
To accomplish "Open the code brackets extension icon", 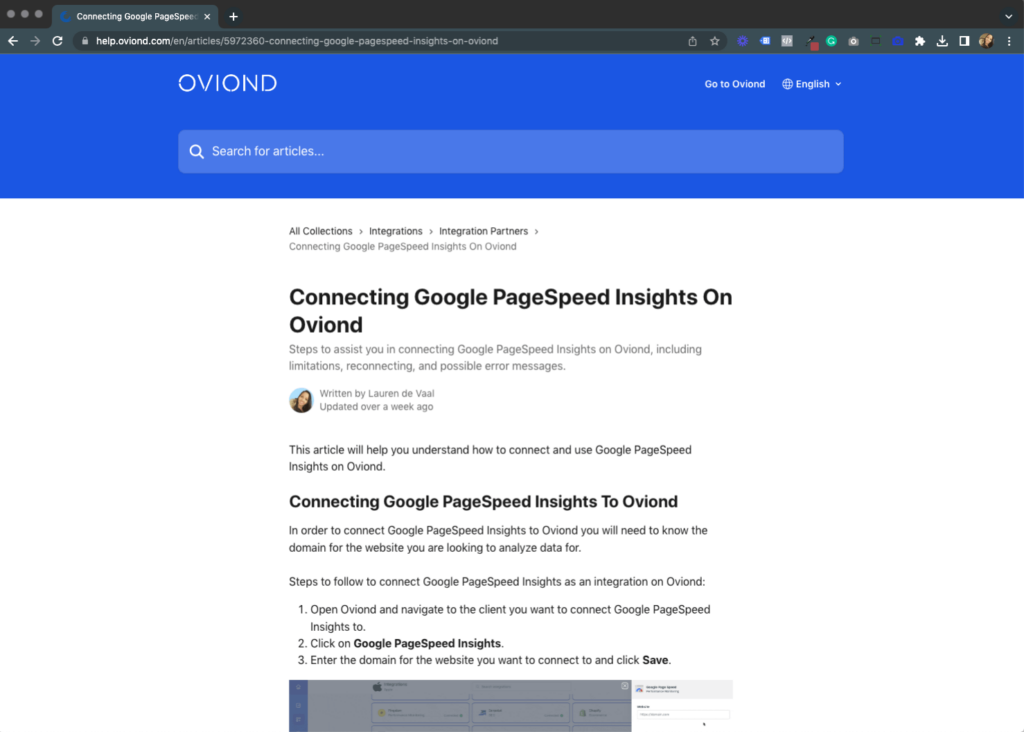I will tap(787, 41).
